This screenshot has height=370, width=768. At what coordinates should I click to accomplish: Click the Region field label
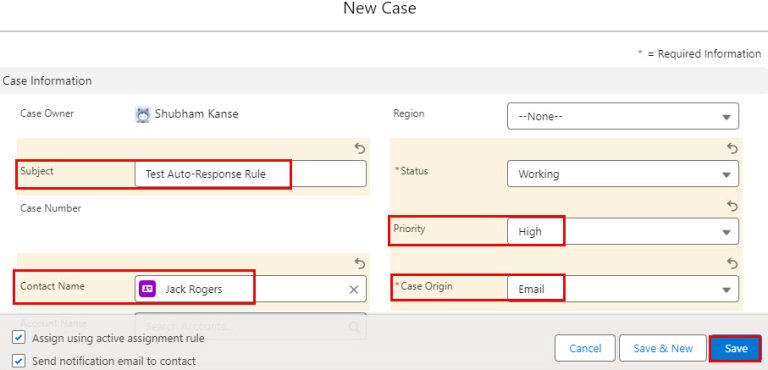(x=408, y=114)
